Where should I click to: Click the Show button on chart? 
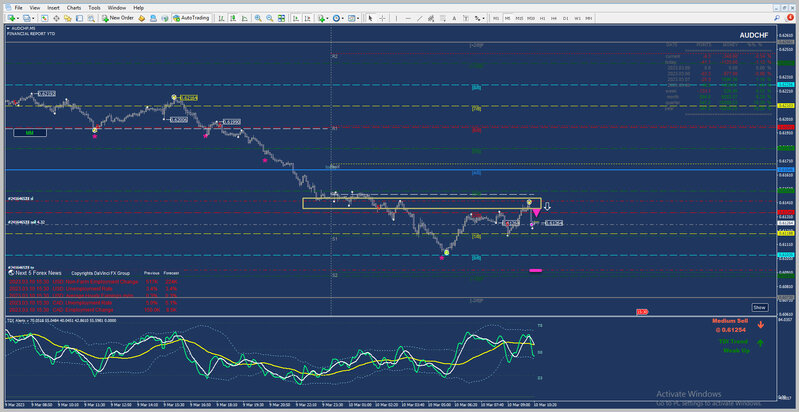tap(759, 308)
